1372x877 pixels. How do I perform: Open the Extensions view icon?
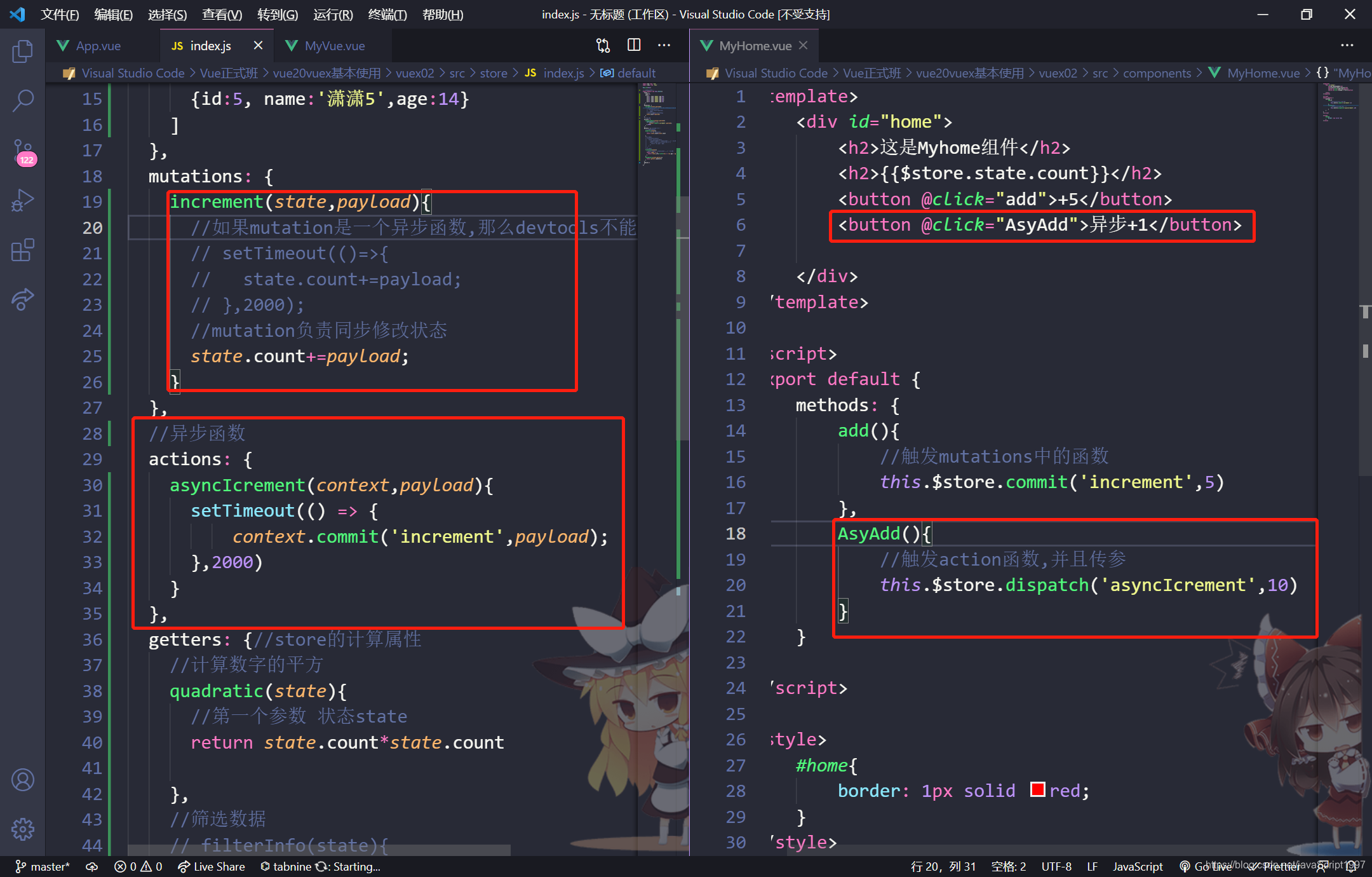point(23,250)
